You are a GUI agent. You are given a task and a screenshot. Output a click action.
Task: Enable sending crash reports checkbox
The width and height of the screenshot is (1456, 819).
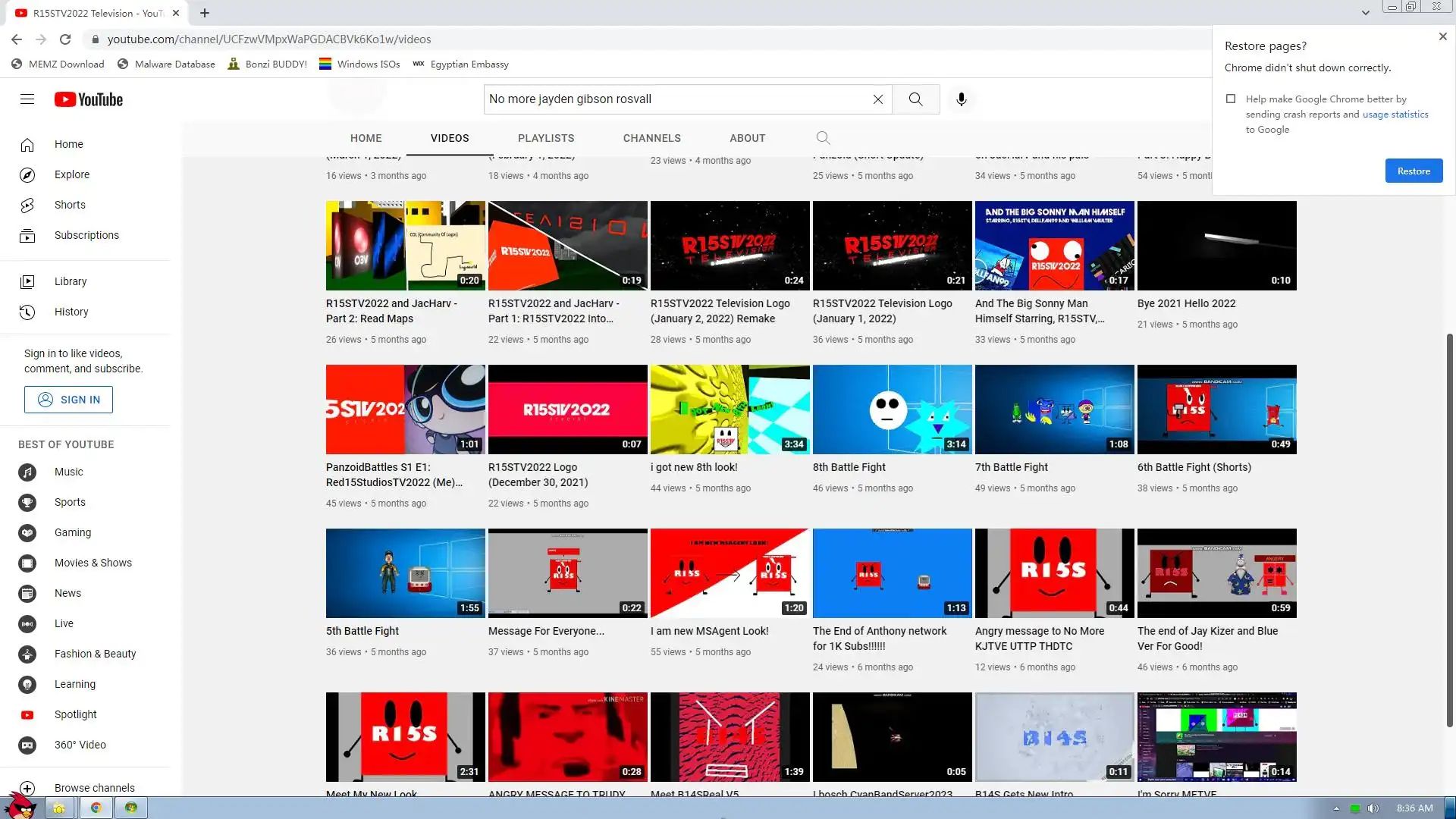[1231, 99]
